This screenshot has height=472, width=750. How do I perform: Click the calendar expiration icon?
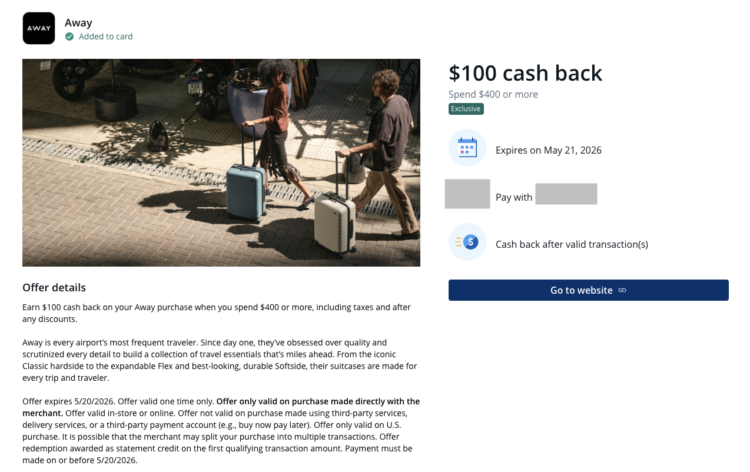click(x=467, y=149)
